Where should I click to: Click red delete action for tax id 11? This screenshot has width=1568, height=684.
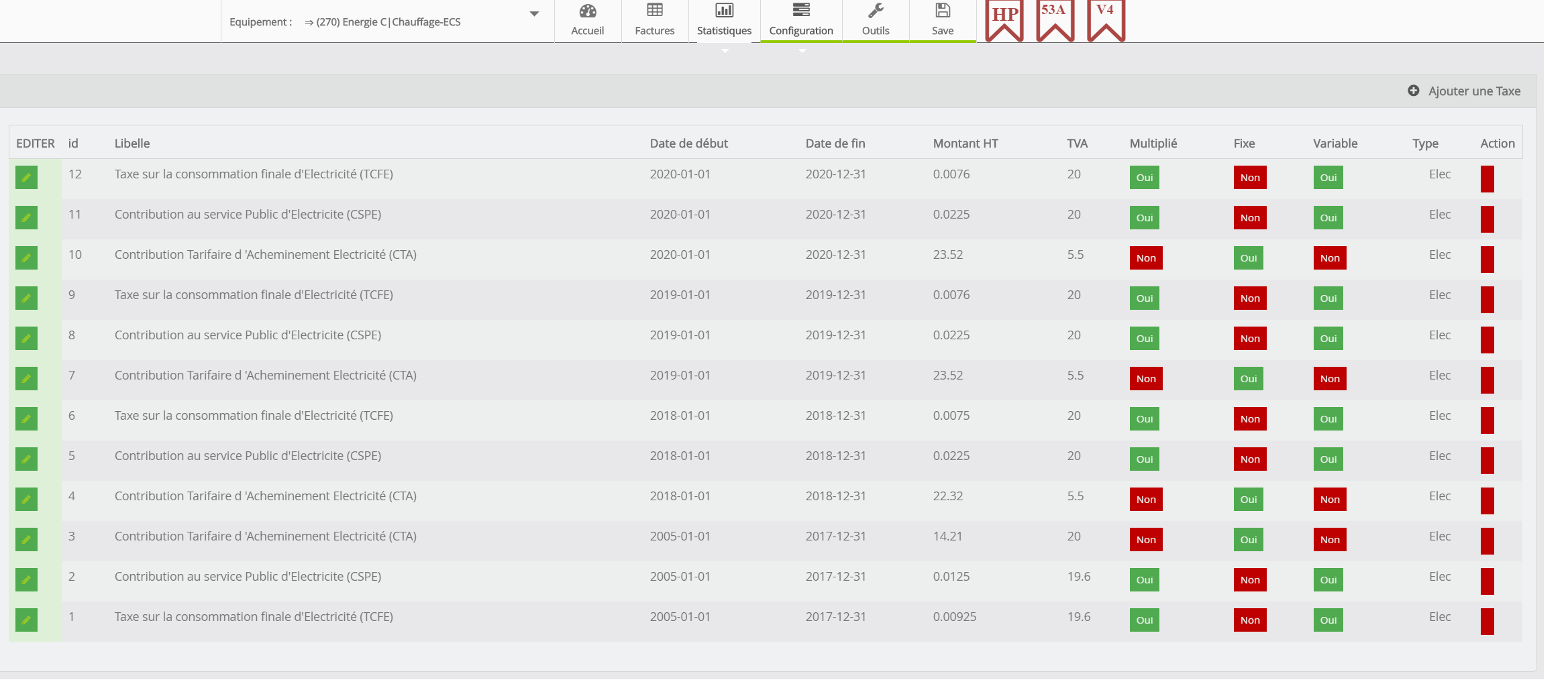pos(1487,219)
